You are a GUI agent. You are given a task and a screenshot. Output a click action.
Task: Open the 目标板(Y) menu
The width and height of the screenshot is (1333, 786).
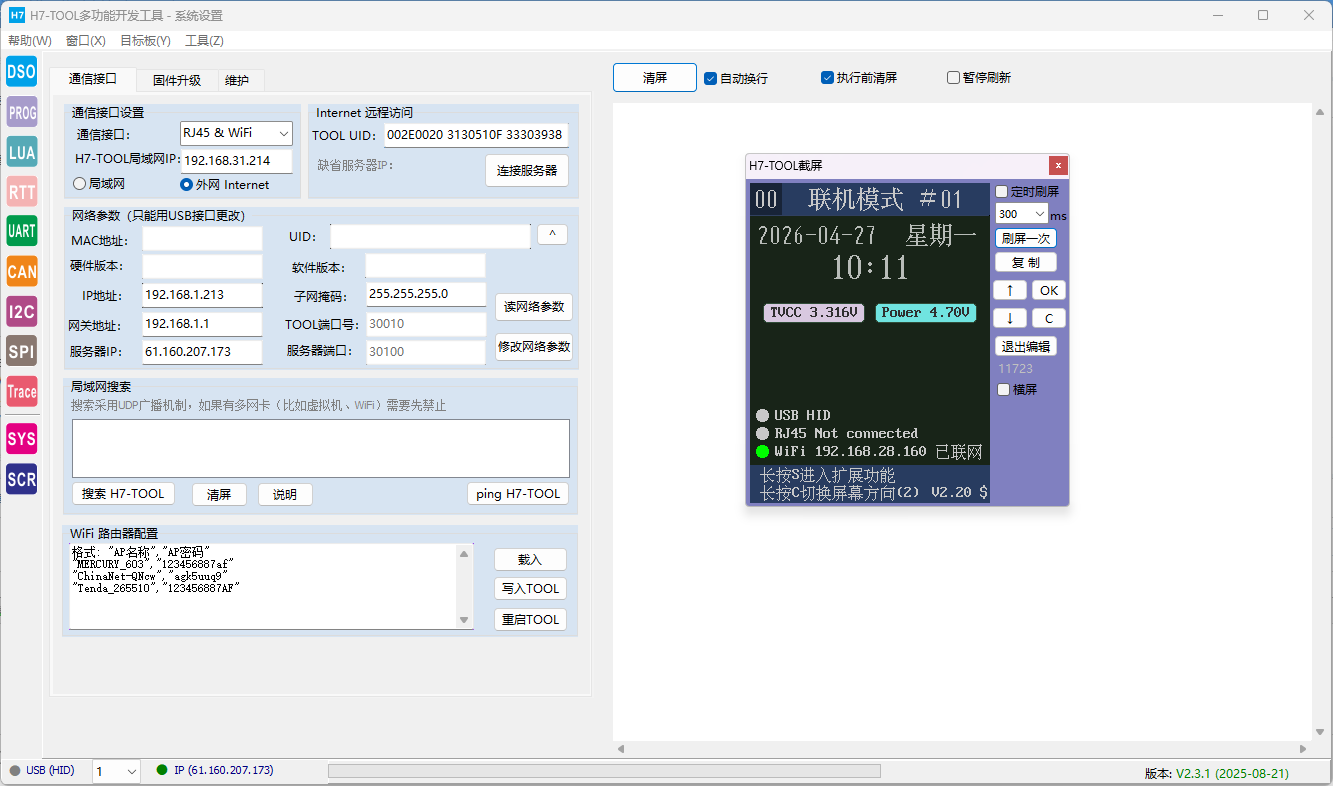pos(145,41)
